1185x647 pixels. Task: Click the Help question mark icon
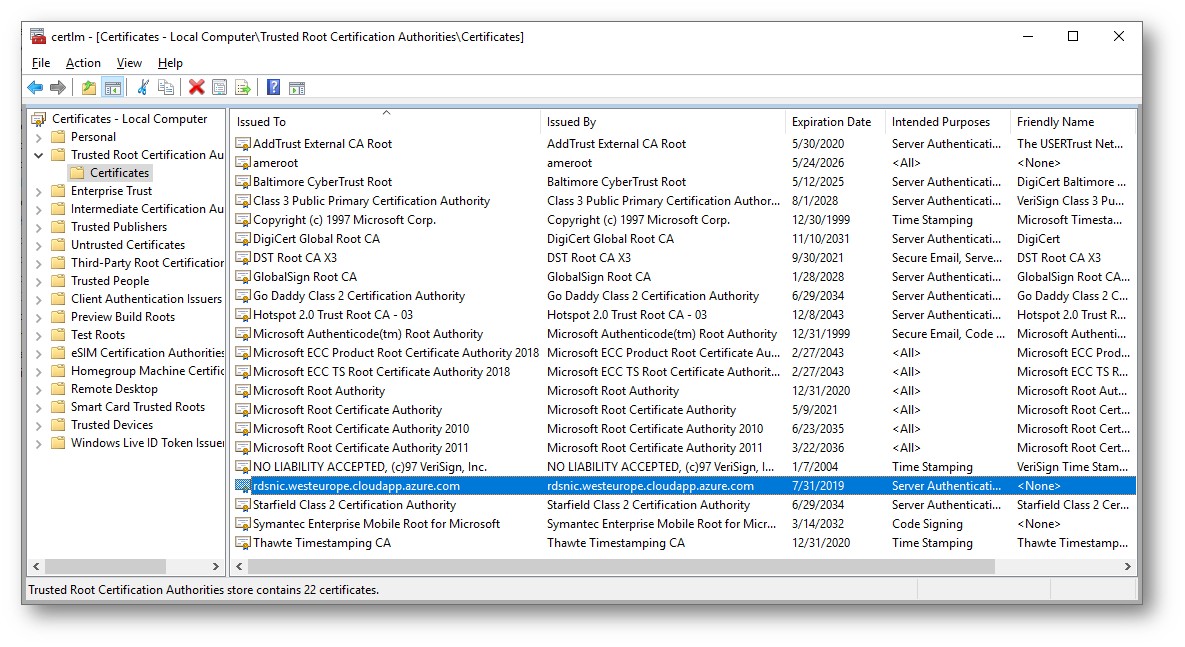(274, 88)
